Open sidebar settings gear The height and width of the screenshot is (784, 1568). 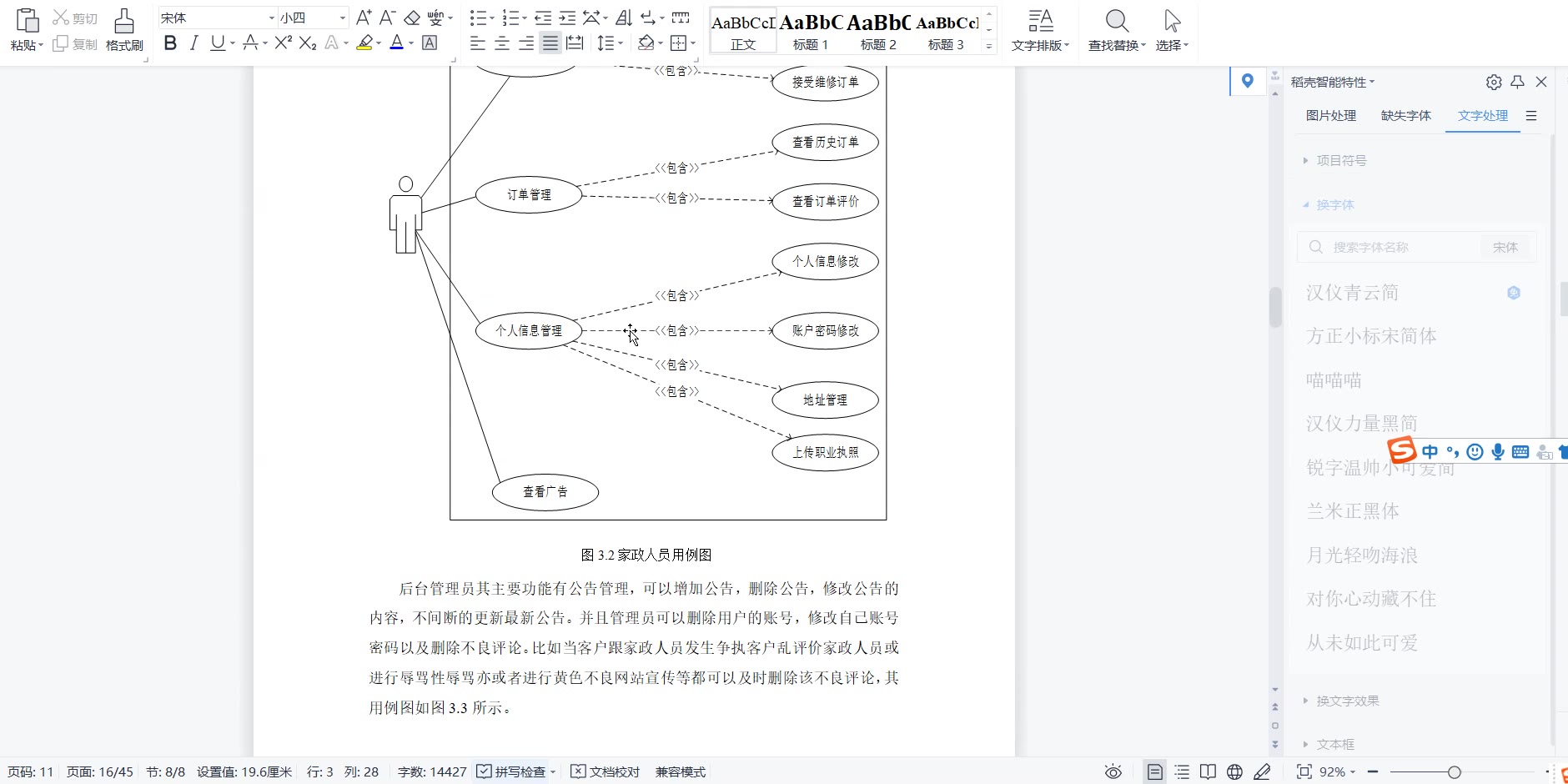coord(1494,82)
